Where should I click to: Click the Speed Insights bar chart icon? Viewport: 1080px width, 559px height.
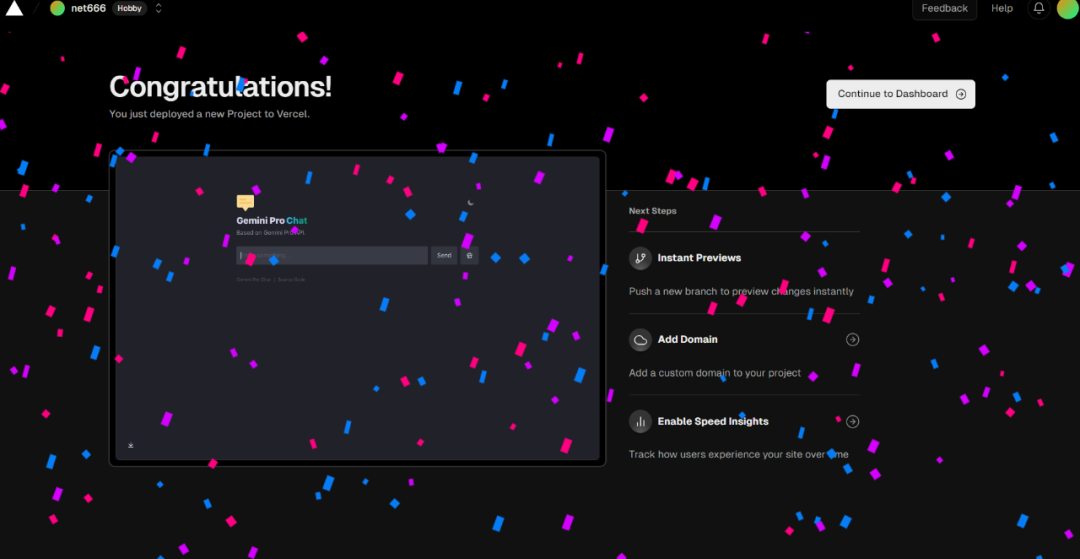pyautogui.click(x=640, y=421)
